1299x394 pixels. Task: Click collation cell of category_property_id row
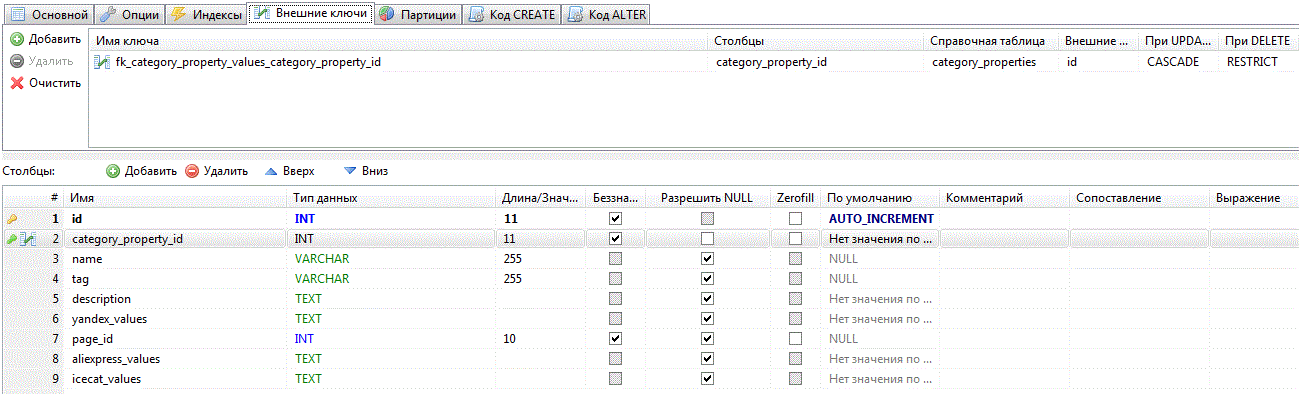point(1139,239)
